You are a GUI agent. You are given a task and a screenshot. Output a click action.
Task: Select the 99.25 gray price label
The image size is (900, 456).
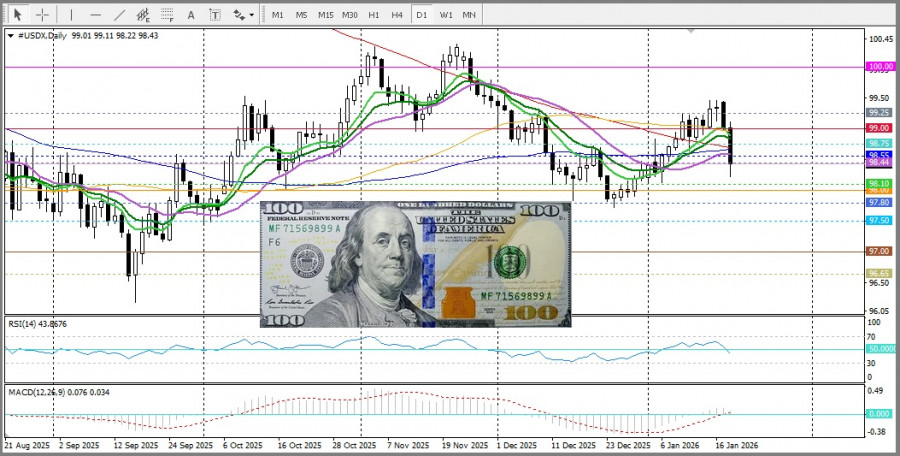[880, 113]
